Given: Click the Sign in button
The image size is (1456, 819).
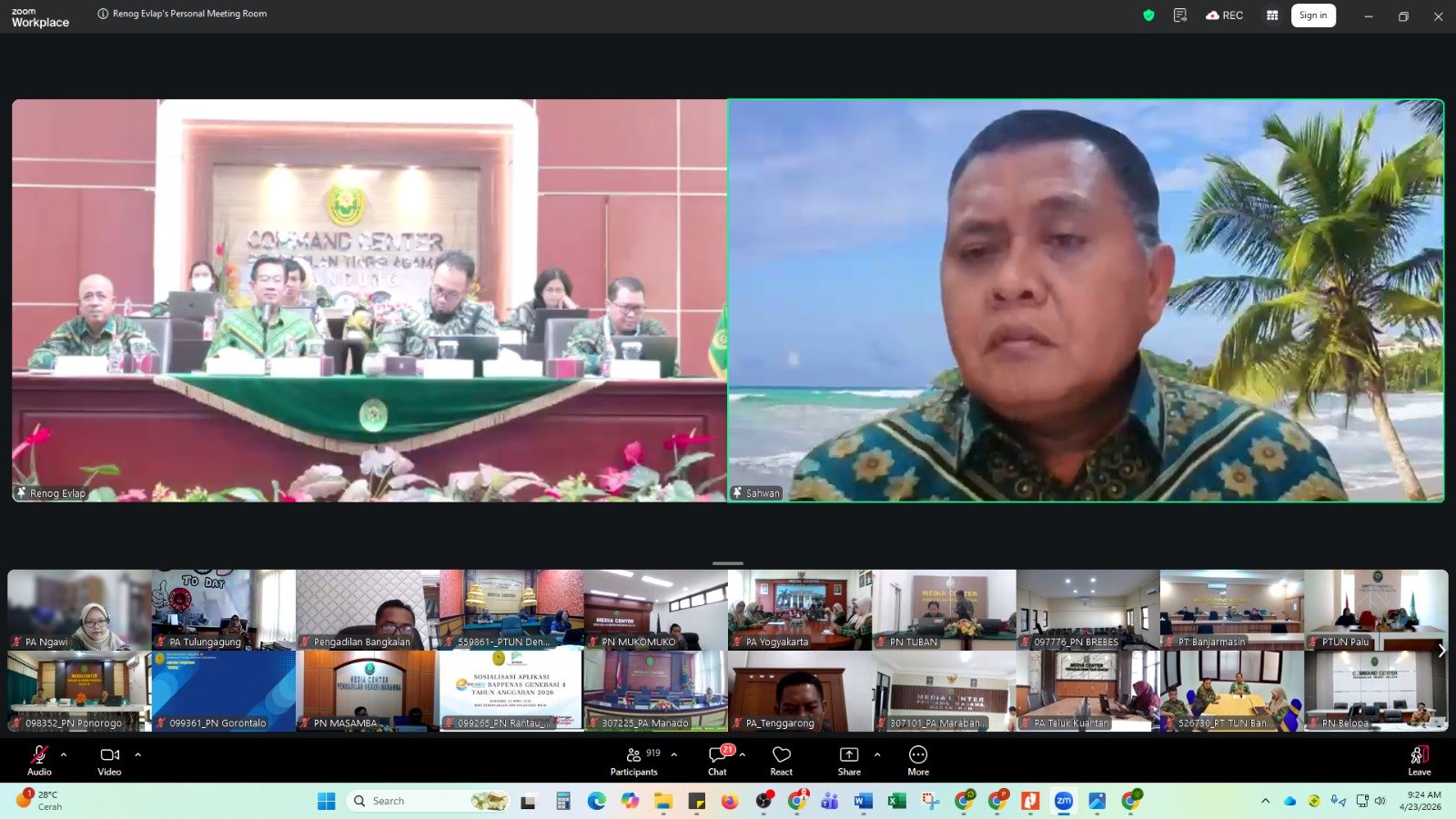Looking at the screenshot, I should point(1312,15).
